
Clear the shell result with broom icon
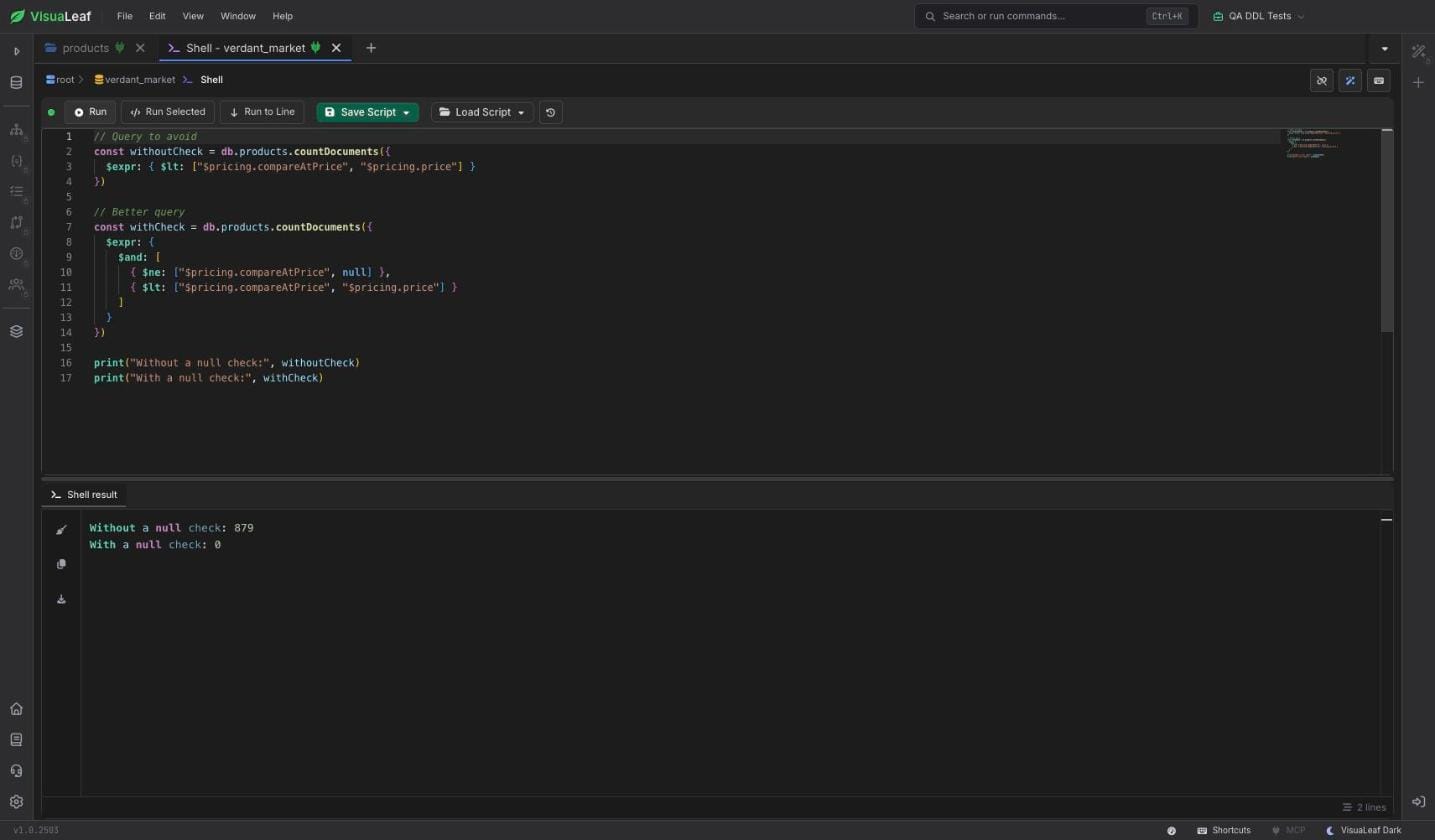[x=61, y=530]
